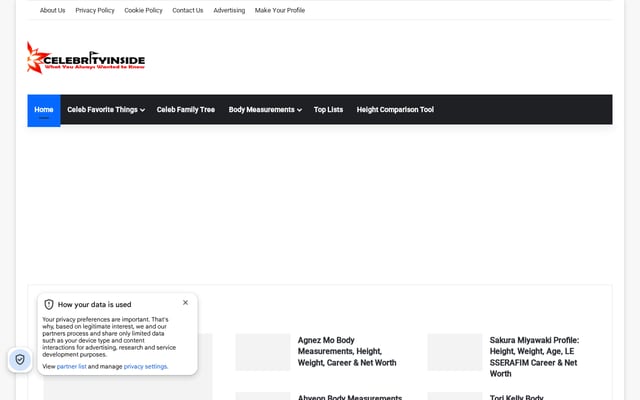The image size is (640, 400).
Task: Open the Privacy Policy link
Action: pyautogui.click(x=95, y=10)
